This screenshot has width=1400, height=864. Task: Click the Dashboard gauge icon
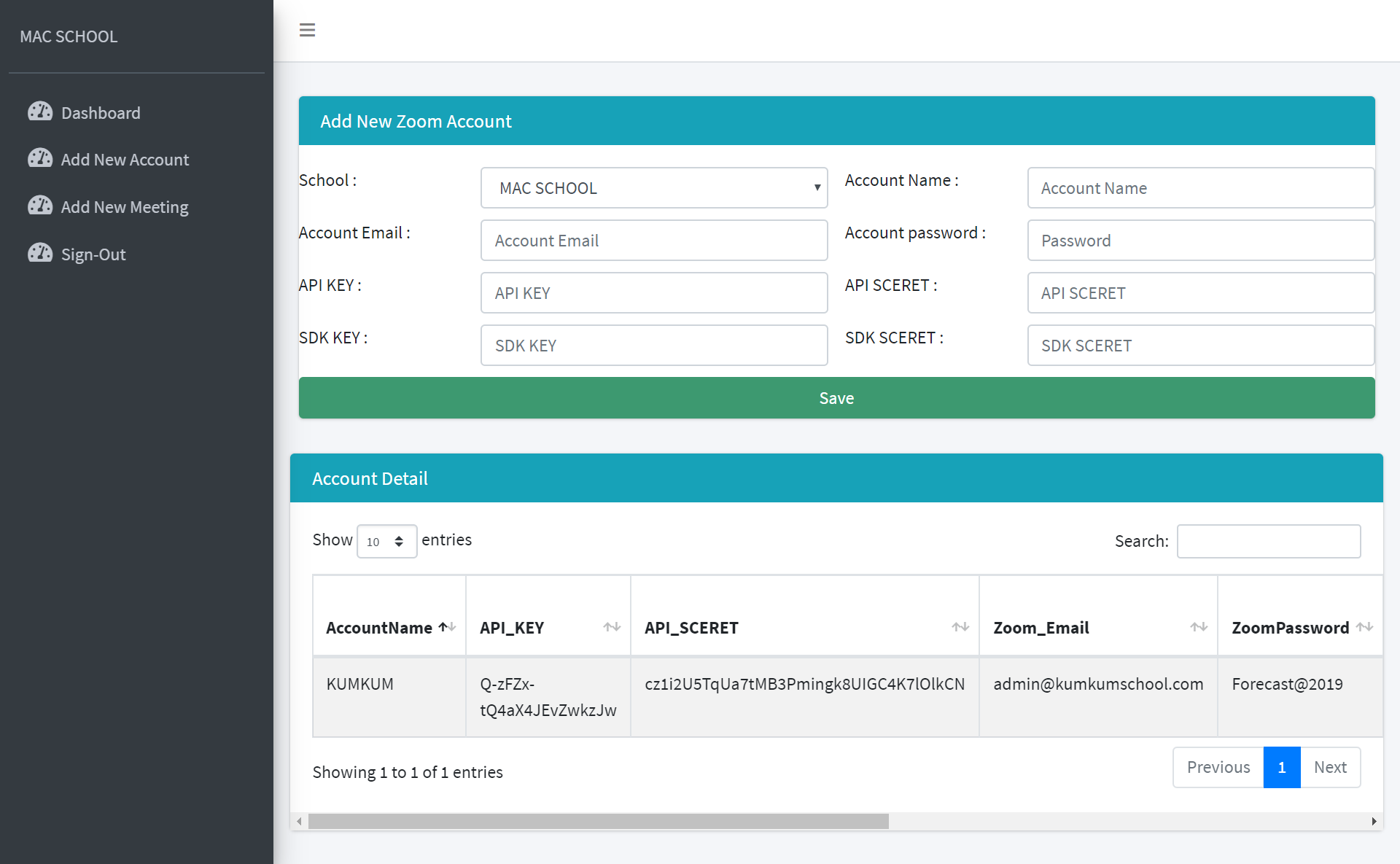(x=40, y=112)
